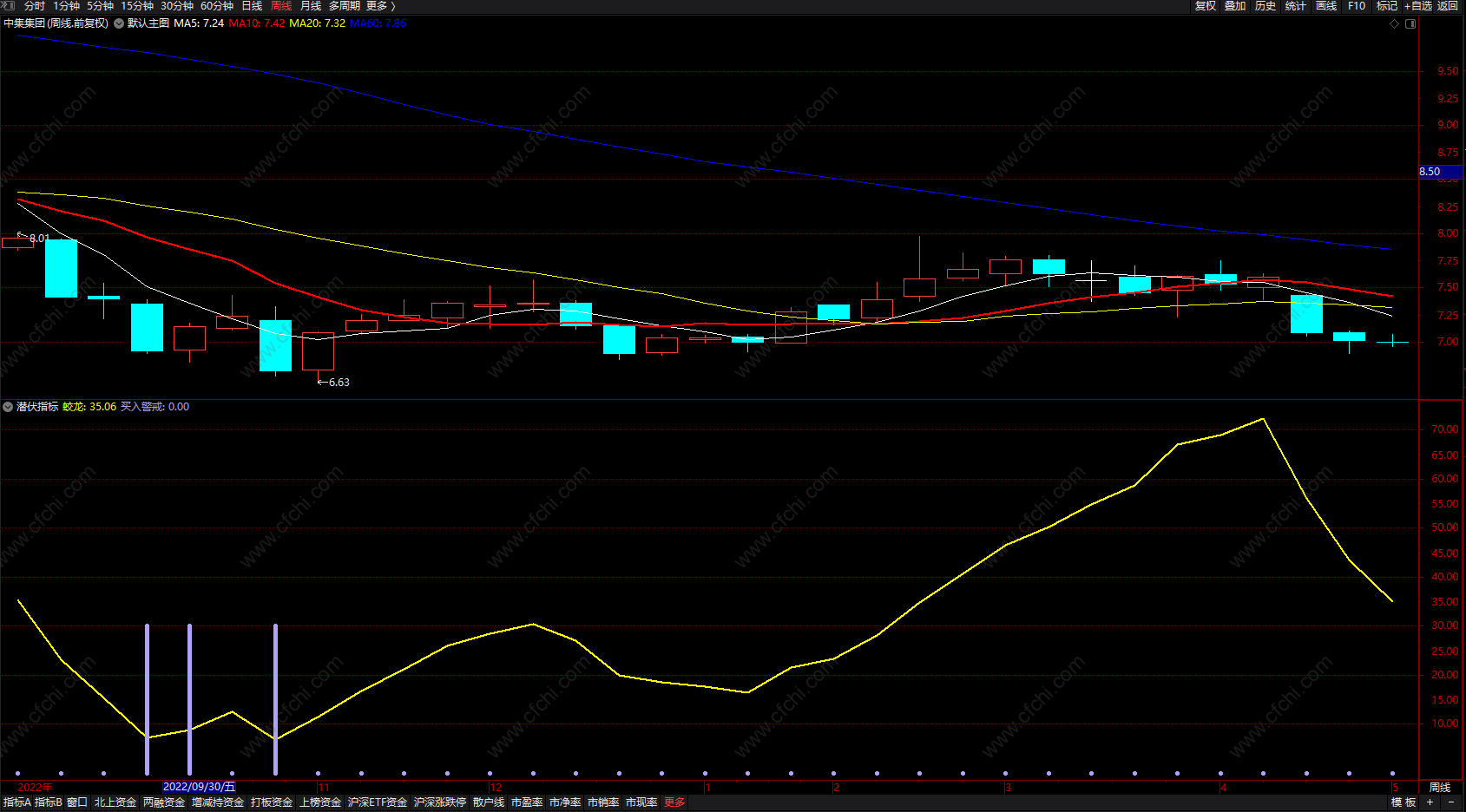
Task: Open the 默认主图 indicator dropdown arrow
Action: click(x=119, y=23)
